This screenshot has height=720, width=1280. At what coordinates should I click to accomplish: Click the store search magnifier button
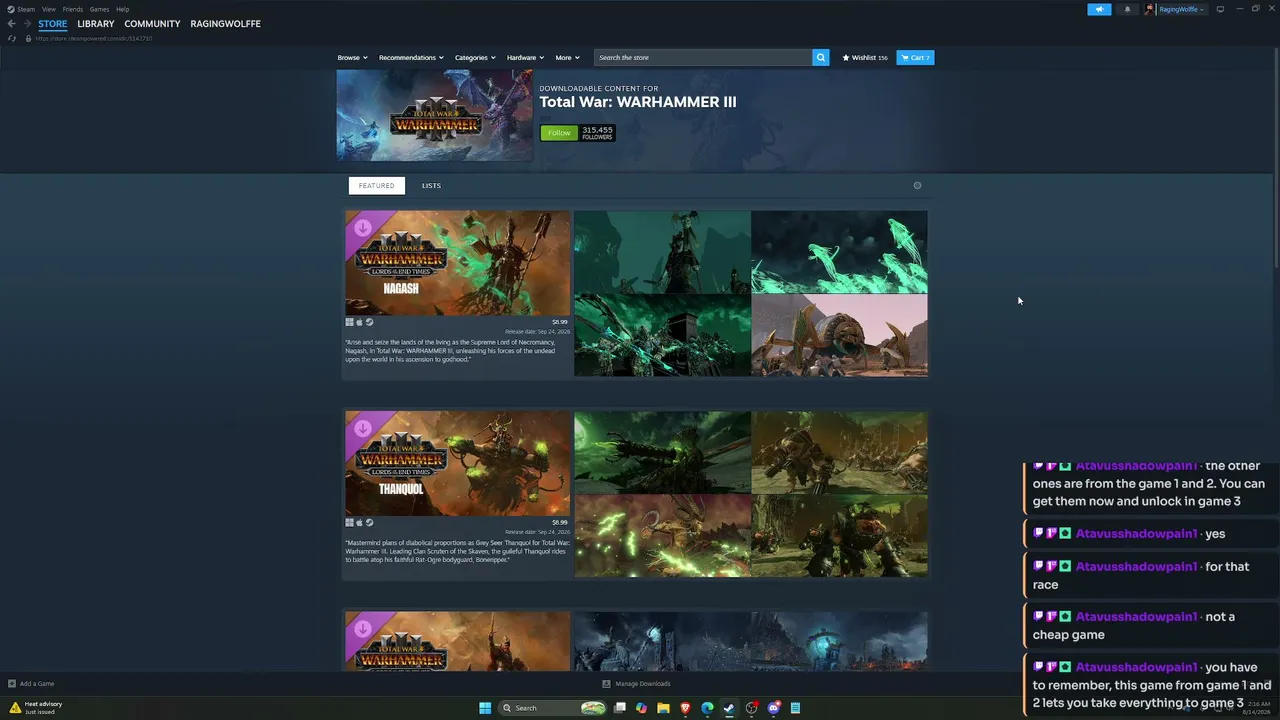coord(821,58)
